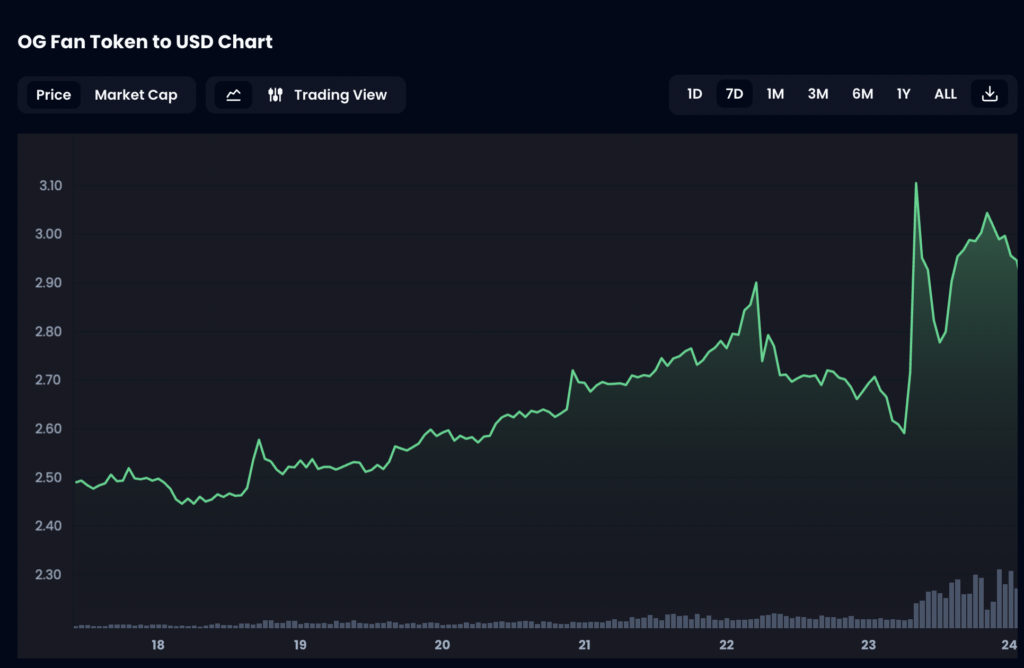Download chart data with the download icon
1024x668 pixels.
point(989,94)
